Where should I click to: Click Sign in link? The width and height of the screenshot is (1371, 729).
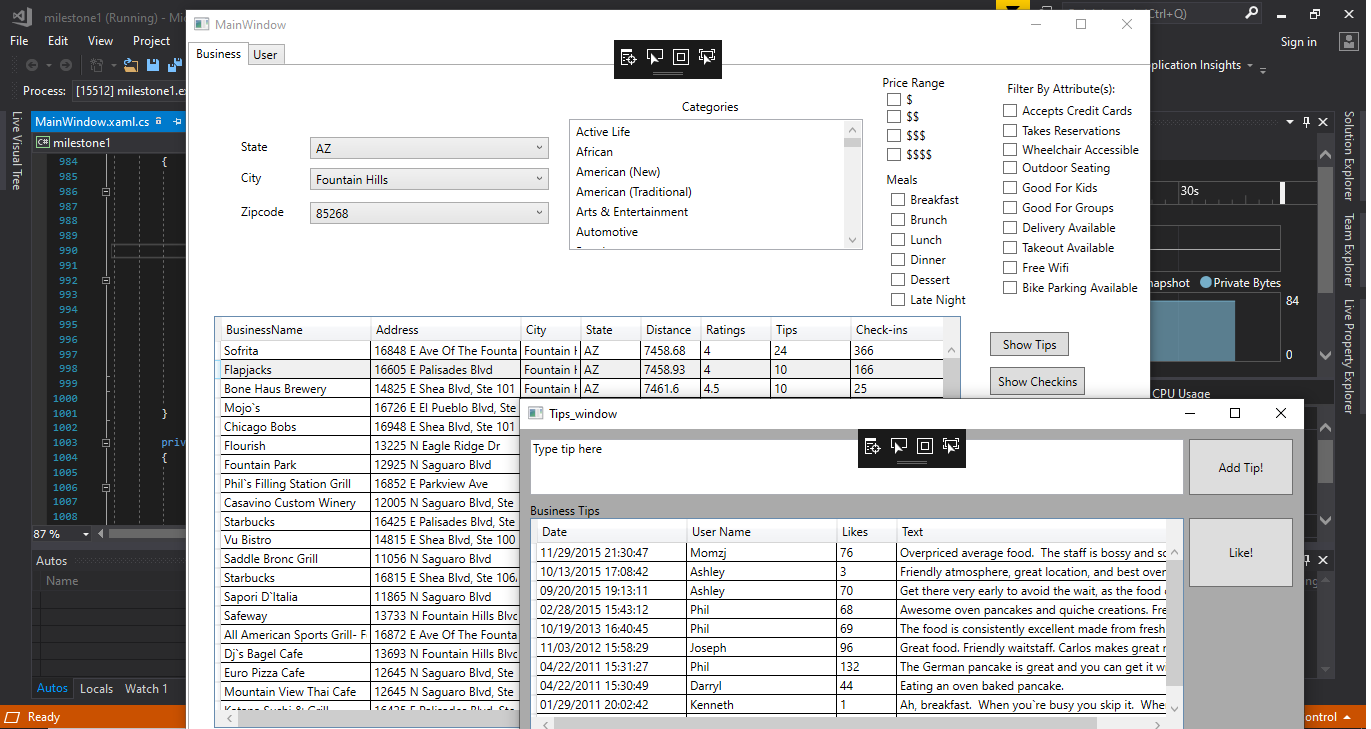[1298, 42]
